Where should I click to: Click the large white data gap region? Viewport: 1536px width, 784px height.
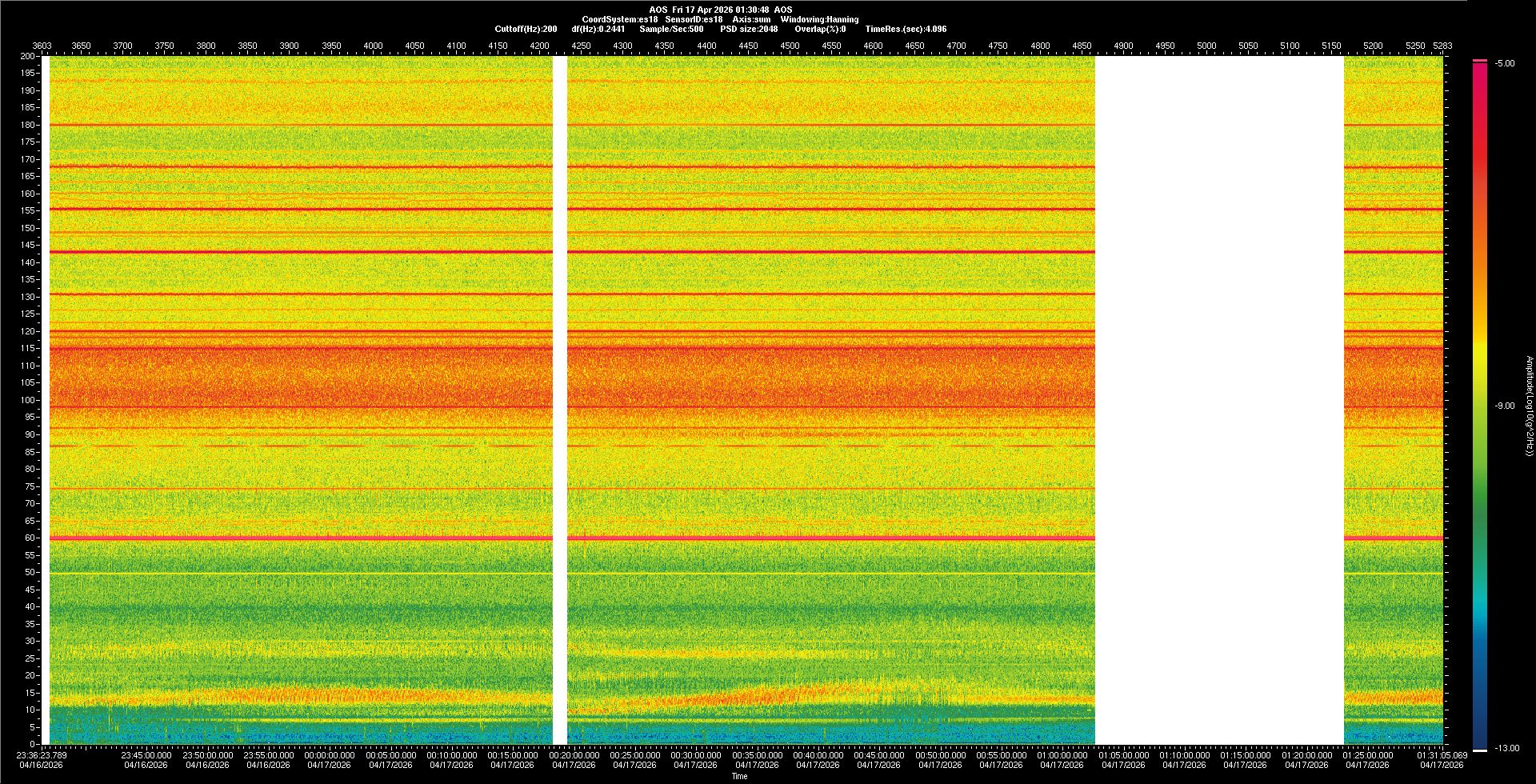tap(1218, 400)
